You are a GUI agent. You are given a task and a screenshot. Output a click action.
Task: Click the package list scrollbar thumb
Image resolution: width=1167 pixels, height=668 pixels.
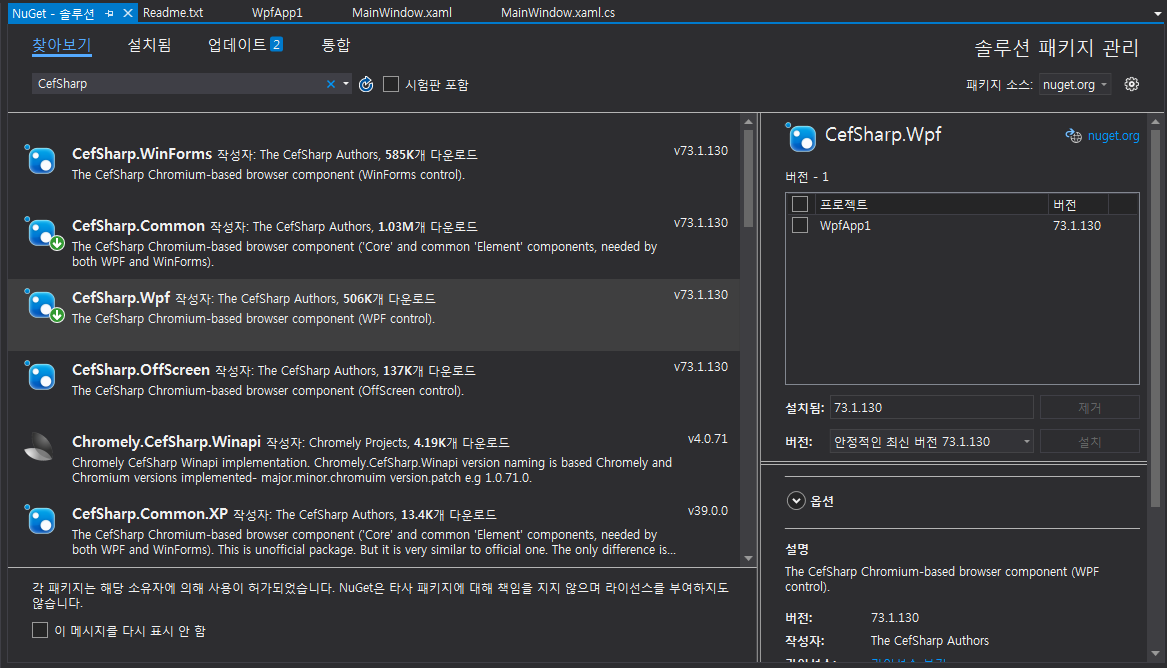tap(748, 179)
